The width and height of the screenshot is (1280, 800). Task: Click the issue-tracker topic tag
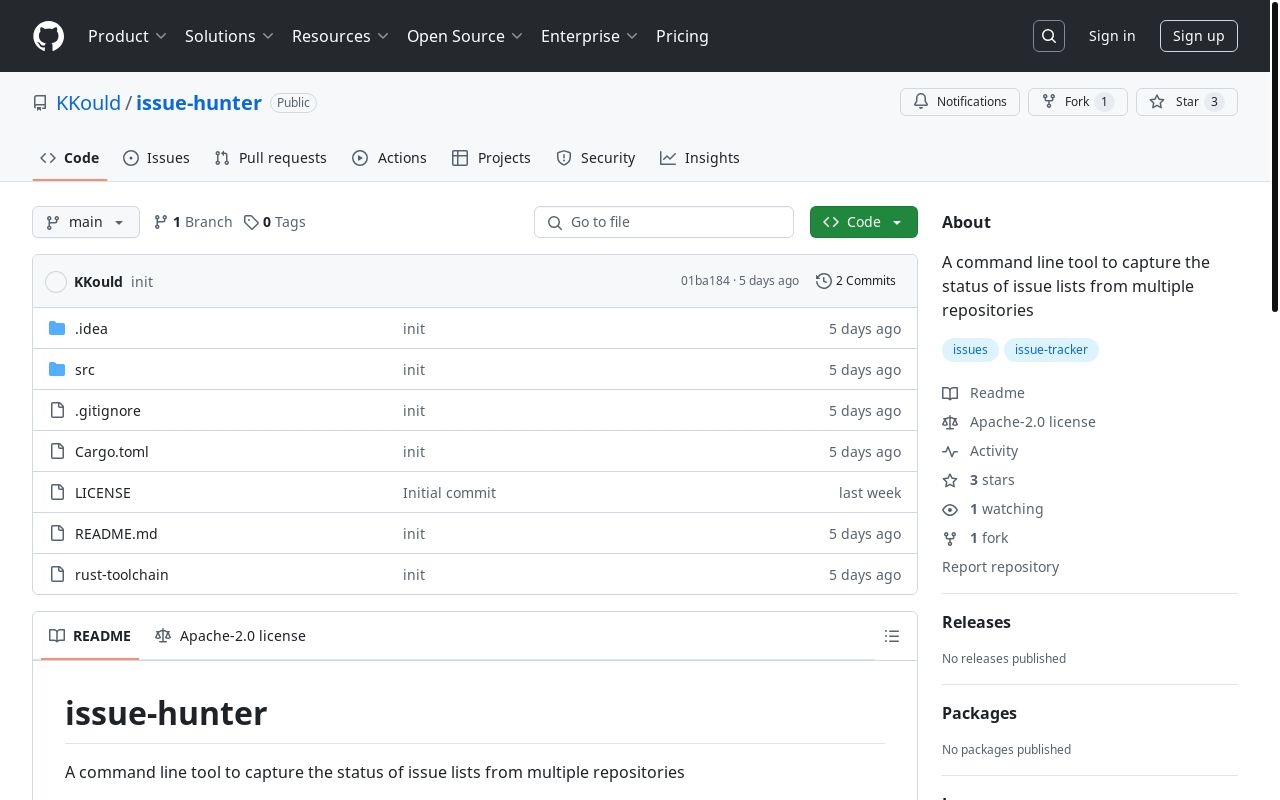(x=1050, y=350)
